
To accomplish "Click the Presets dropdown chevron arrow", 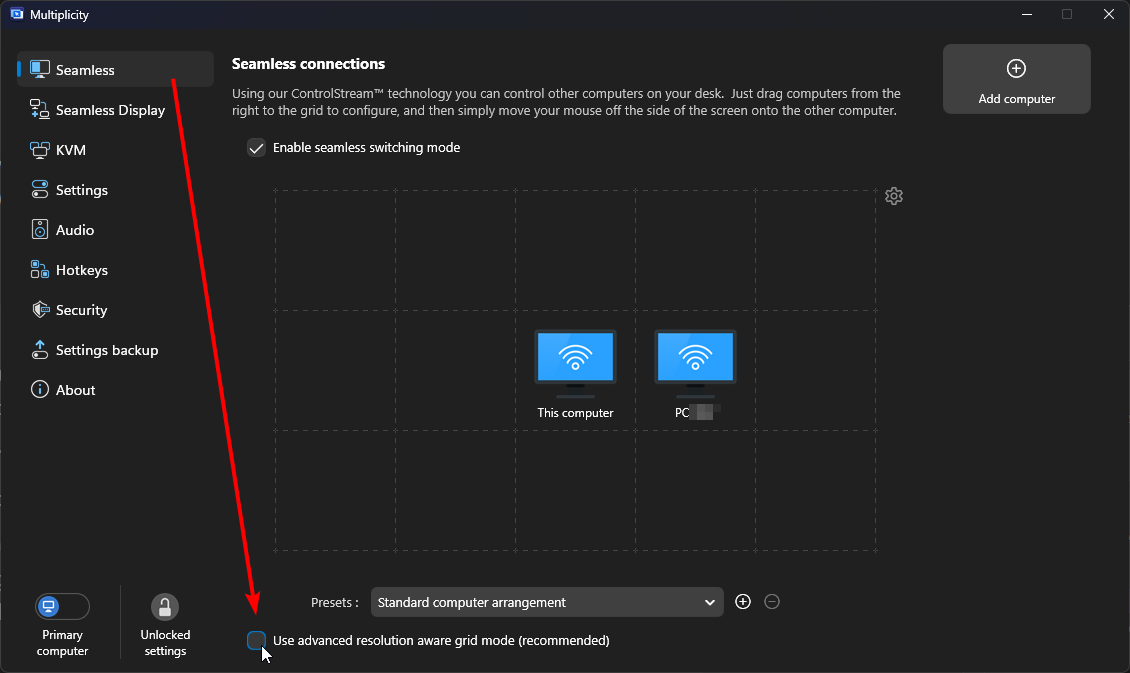I will [x=710, y=602].
